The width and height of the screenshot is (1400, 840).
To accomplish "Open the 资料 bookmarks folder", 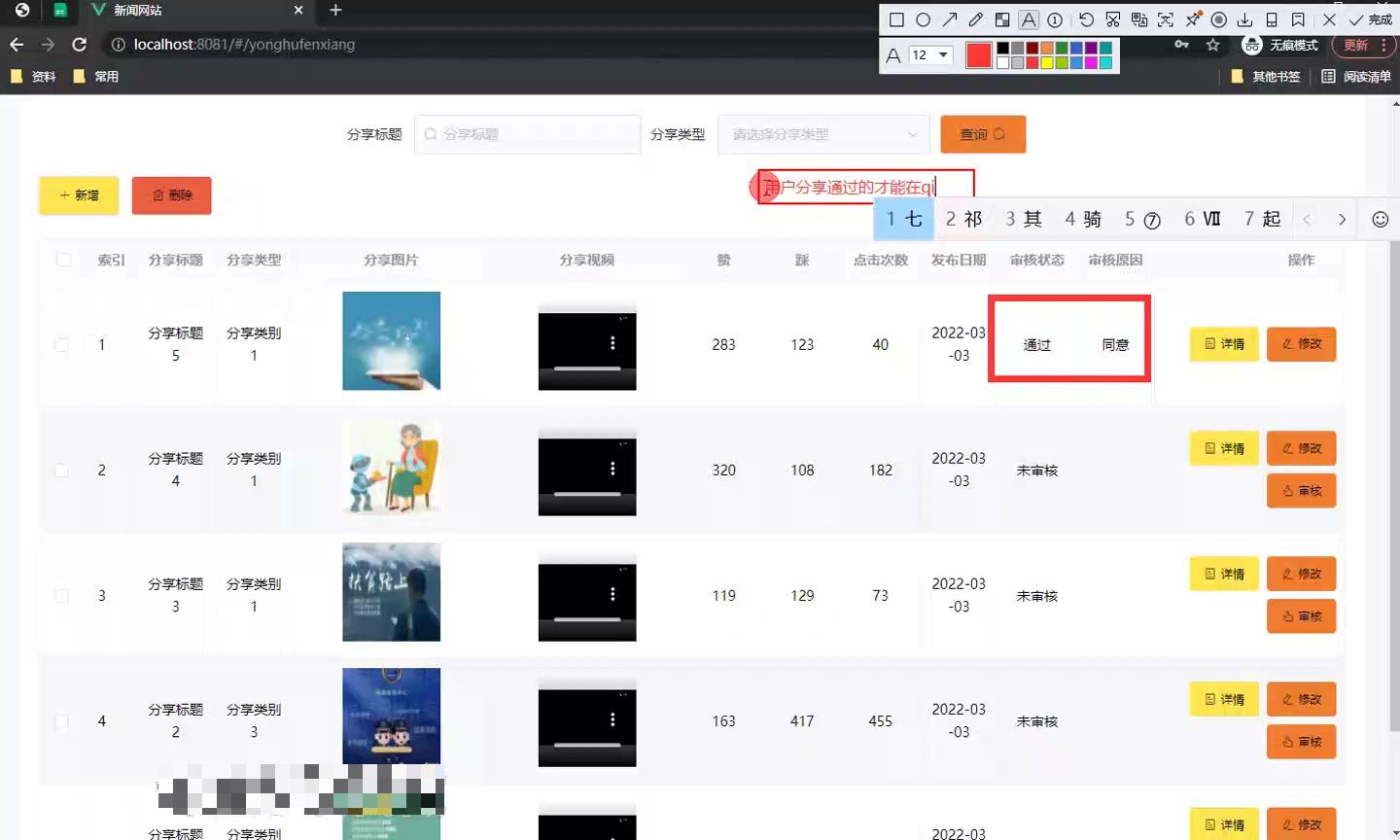I will click(33, 76).
